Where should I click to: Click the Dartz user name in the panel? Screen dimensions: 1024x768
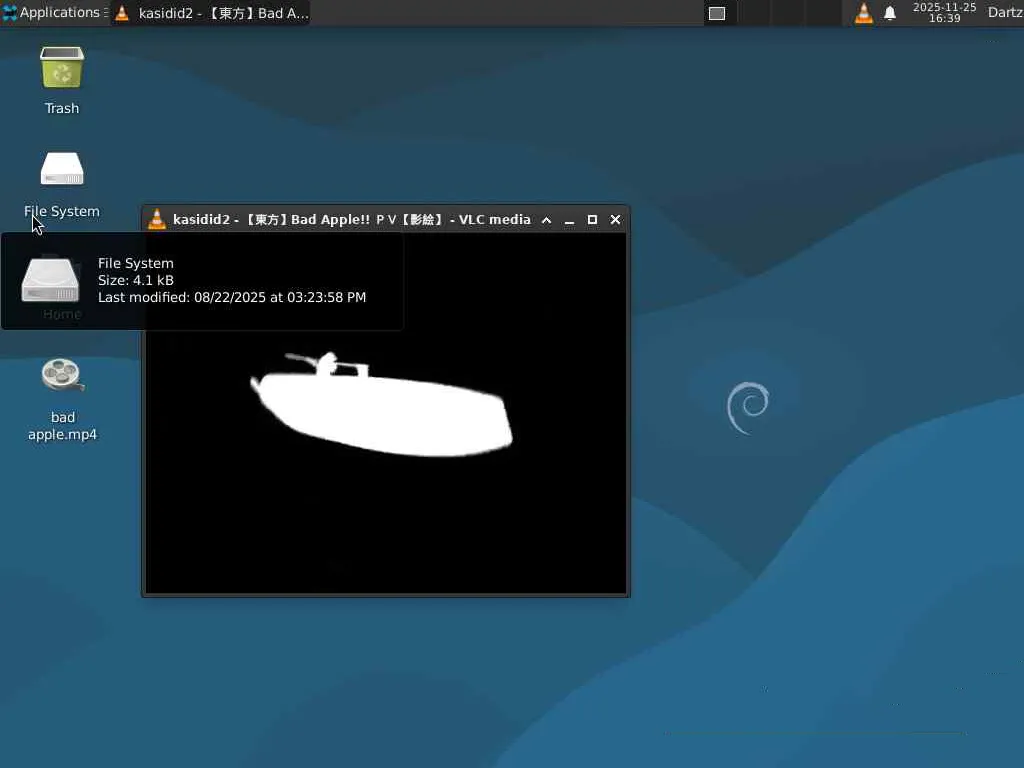pos(1005,12)
